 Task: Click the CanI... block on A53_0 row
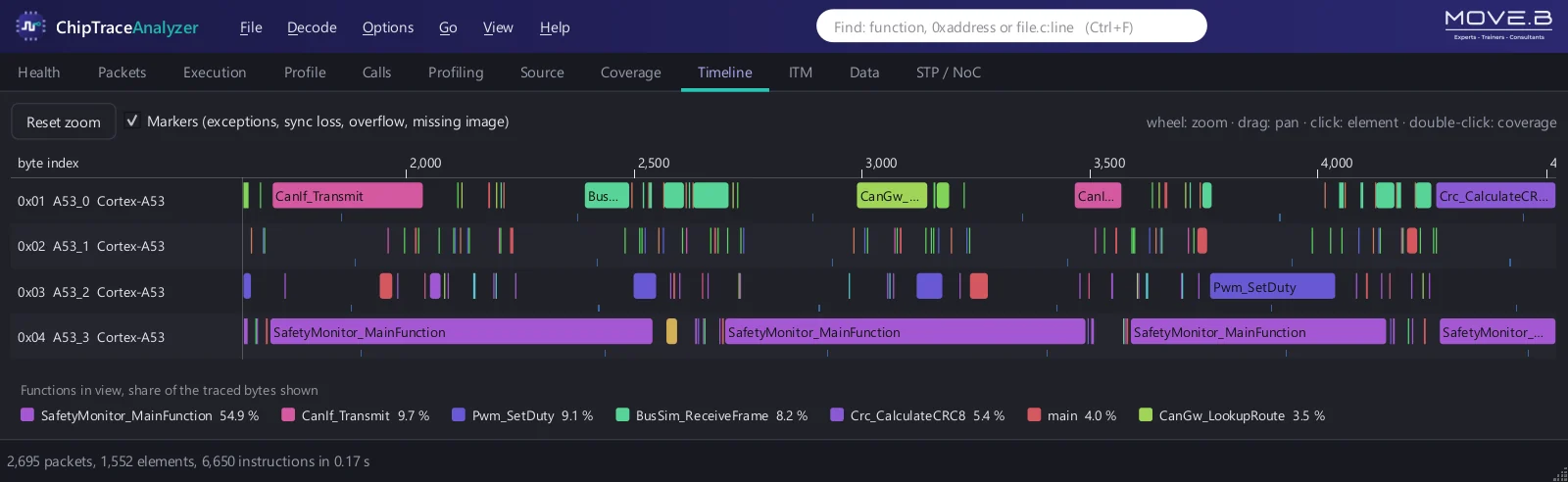pyautogui.click(x=1098, y=196)
